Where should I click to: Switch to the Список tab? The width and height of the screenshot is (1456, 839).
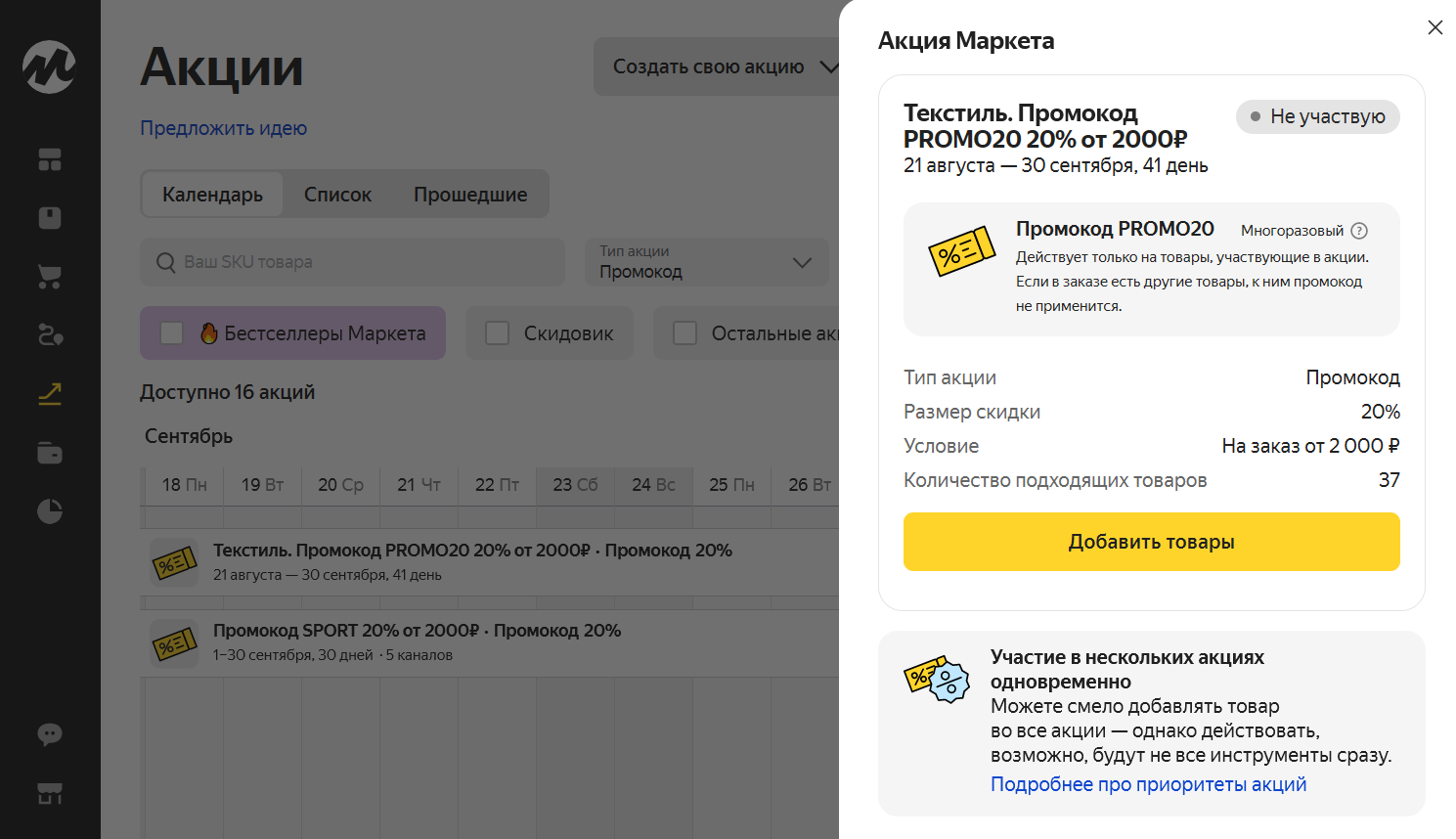click(337, 195)
